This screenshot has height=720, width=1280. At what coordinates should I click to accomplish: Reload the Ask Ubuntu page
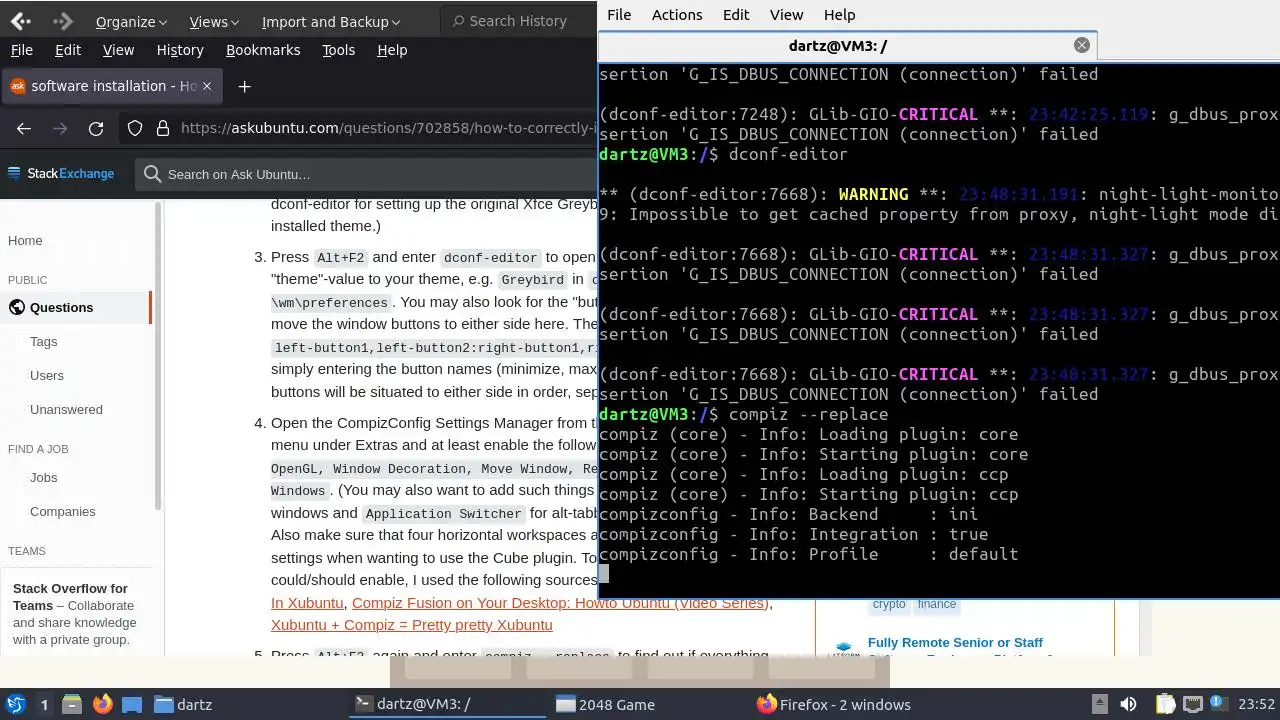click(x=96, y=128)
